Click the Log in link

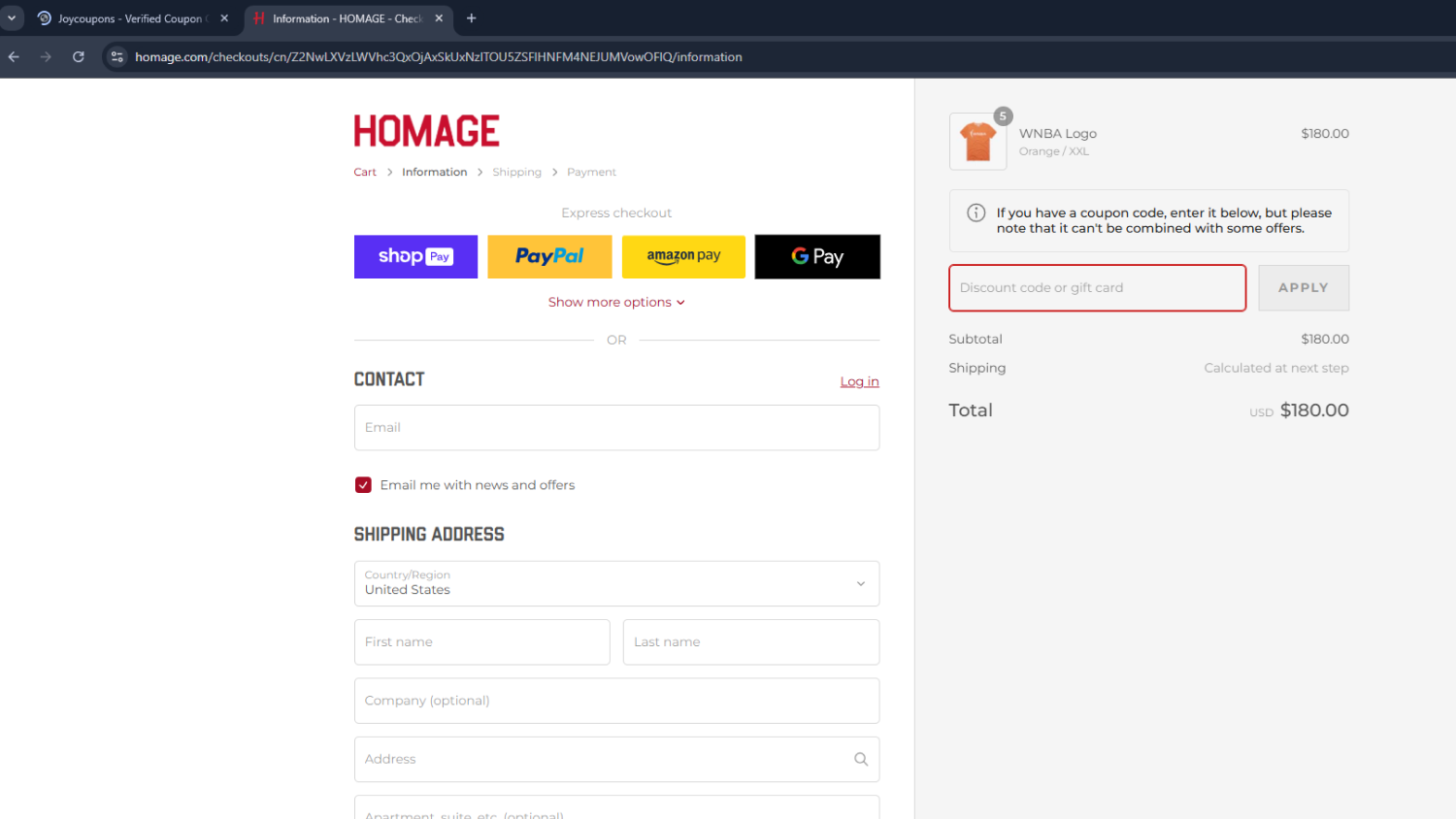pyautogui.click(x=859, y=382)
